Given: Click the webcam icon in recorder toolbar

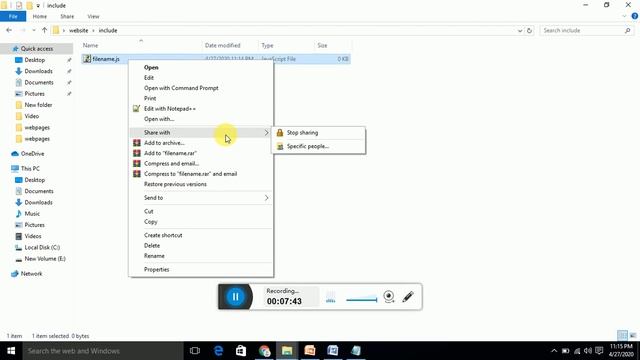Looking at the screenshot, I should [389, 296].
